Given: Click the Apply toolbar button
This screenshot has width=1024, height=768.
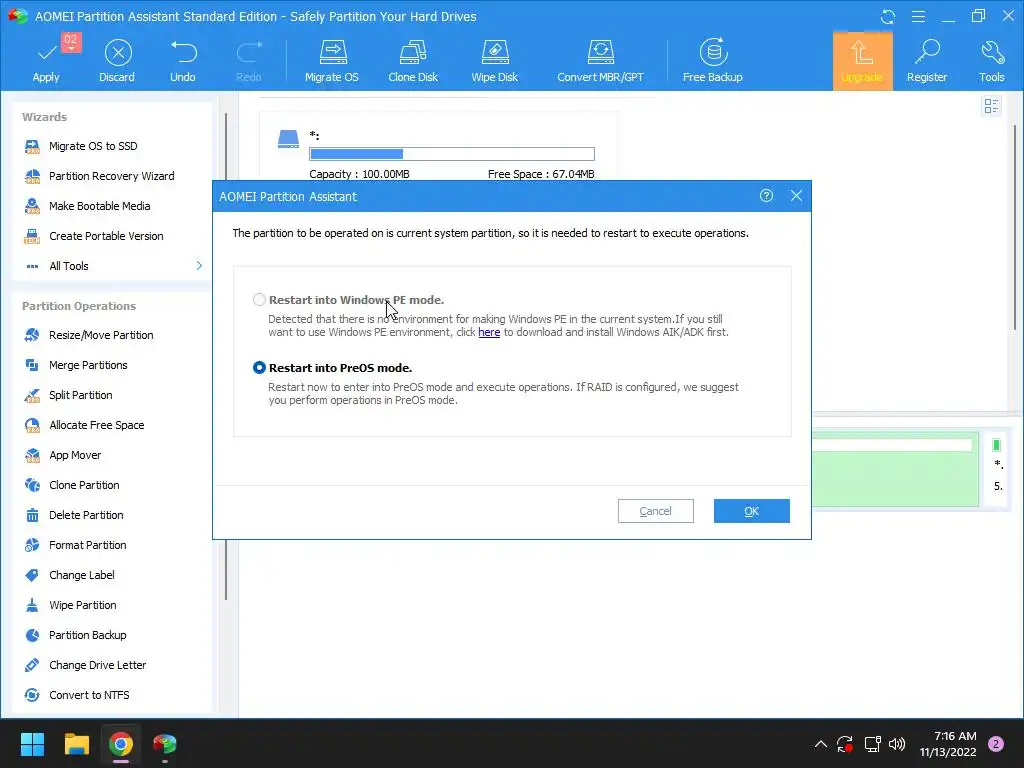Looking at the screenshot, I should click(x=46, y=61).
